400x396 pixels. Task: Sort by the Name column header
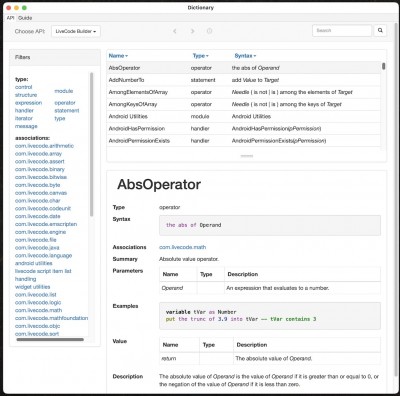pos(118,56)
